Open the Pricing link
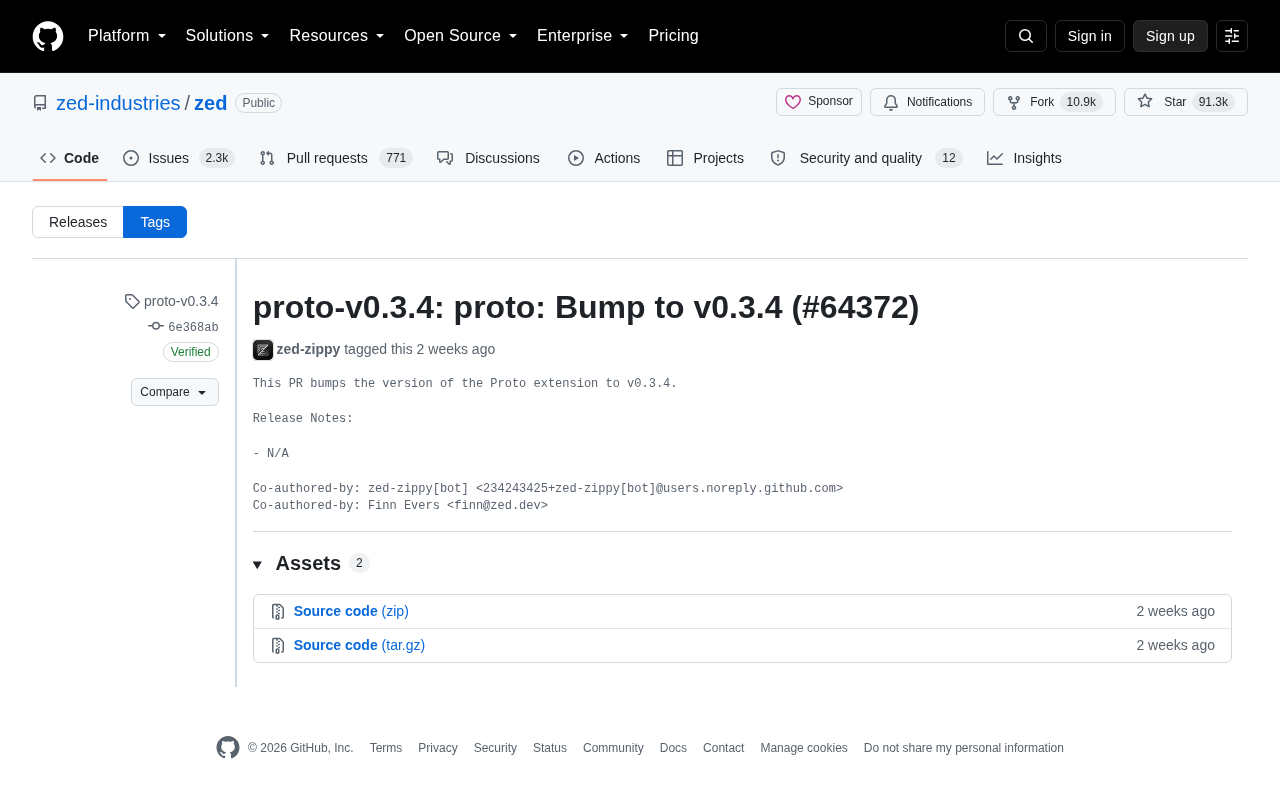Screen dimensions: 1280x800 [x=673, y=36]
